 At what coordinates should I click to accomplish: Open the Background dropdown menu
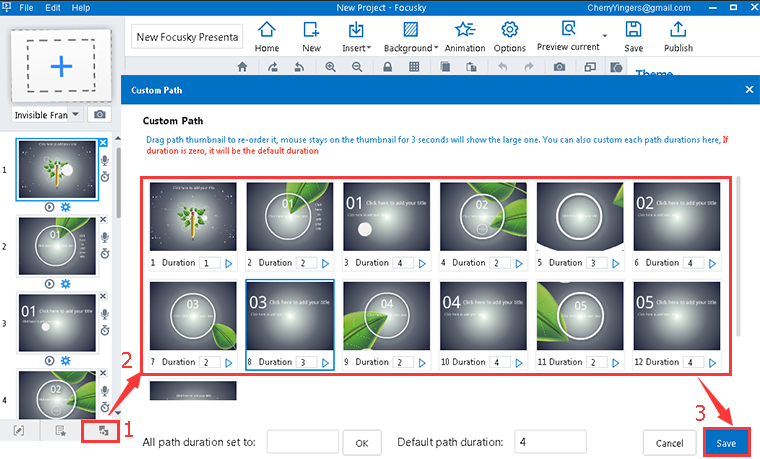point(410,47)
